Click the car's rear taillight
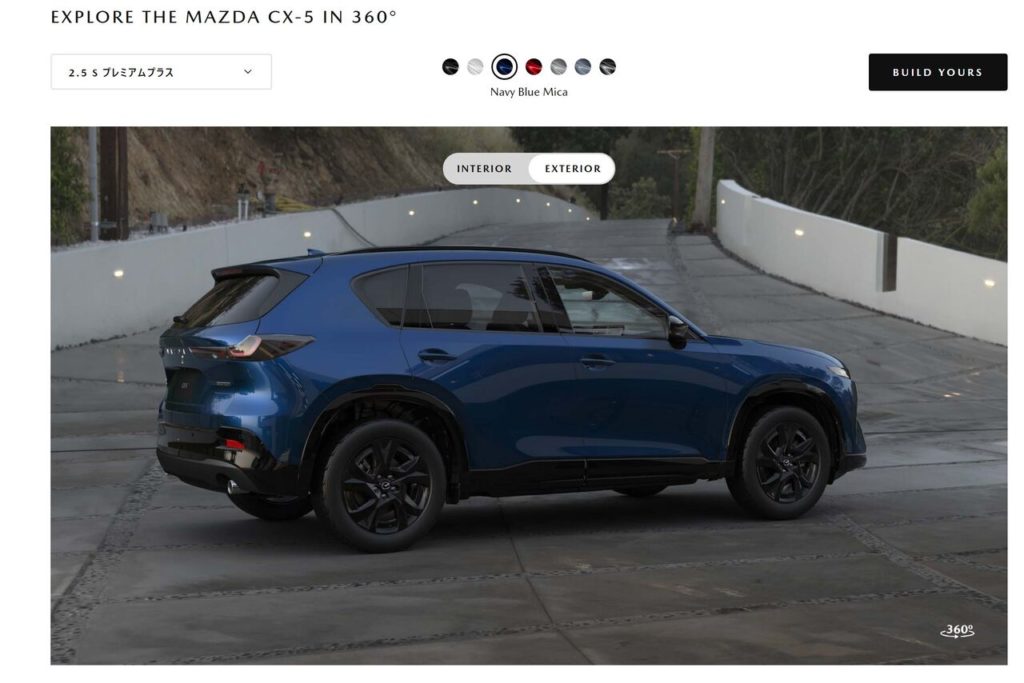The image size is (1024, 683). (251, 347)
